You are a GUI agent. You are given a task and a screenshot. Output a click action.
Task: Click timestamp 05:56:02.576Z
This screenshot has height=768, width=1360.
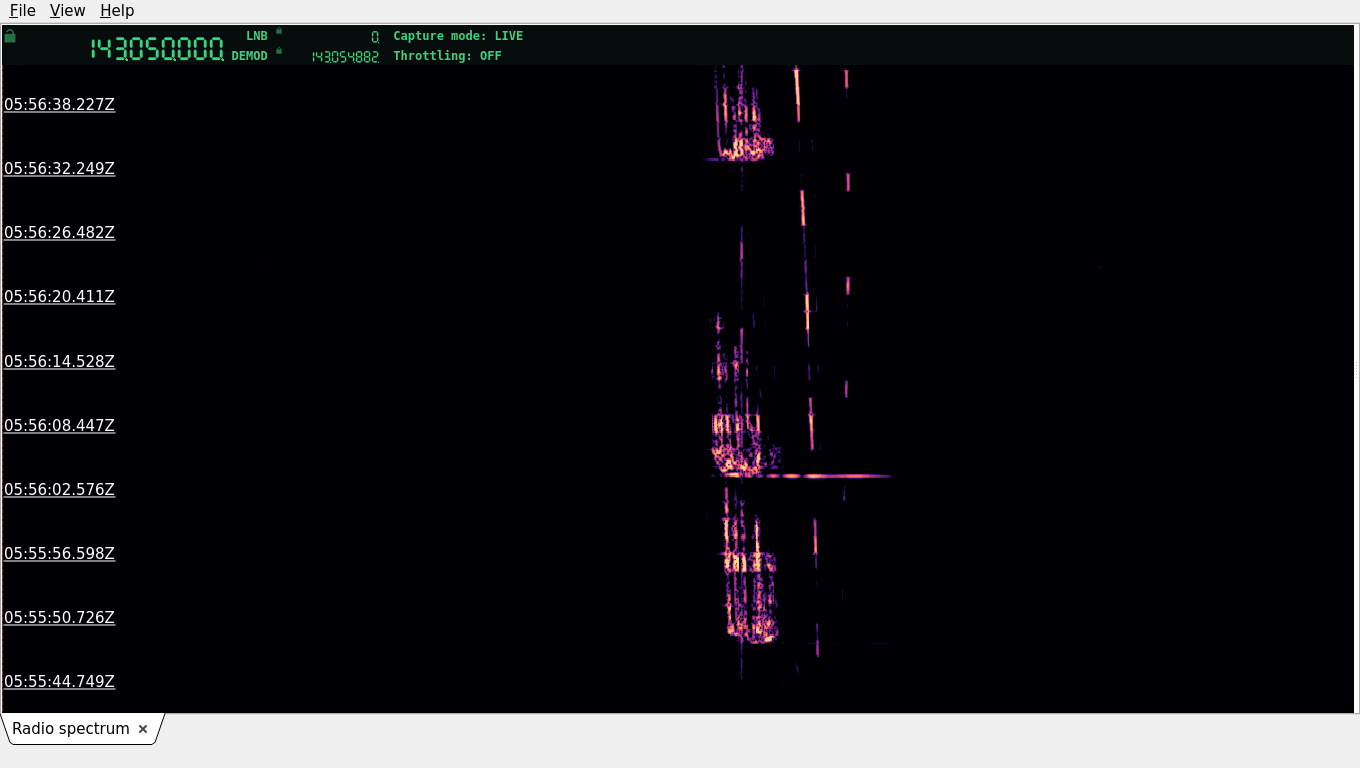coord(59,489)
